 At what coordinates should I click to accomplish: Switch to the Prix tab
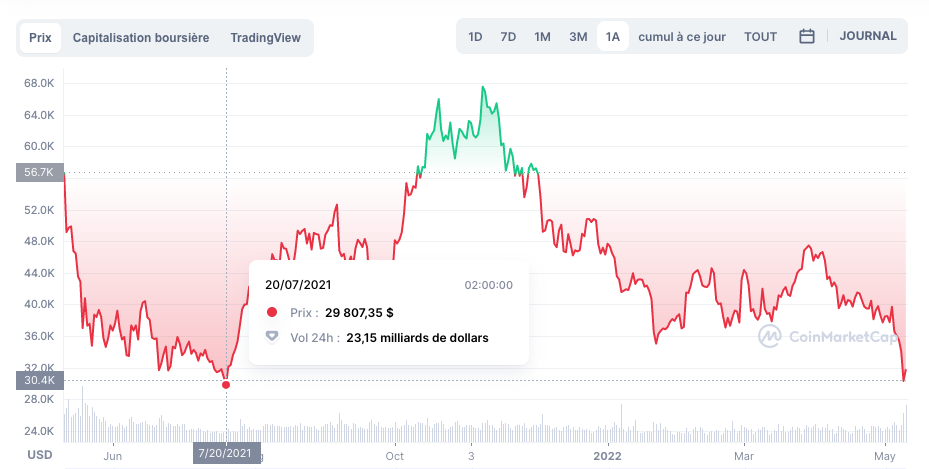(40, 38)
